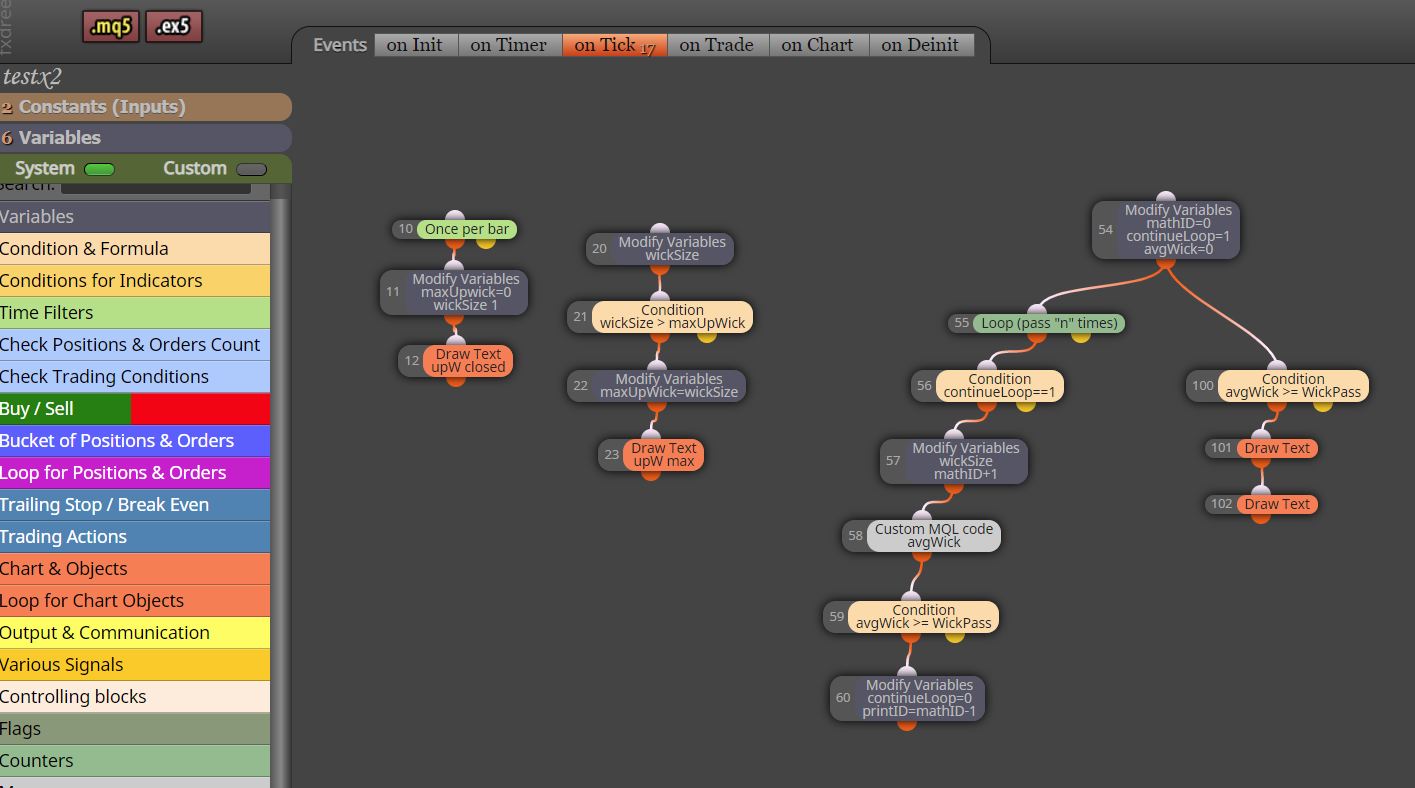The height and width of the screenshot is (788, 1415).
Task: Expand the Conditions for Indicators category
Action: point(135,281)
